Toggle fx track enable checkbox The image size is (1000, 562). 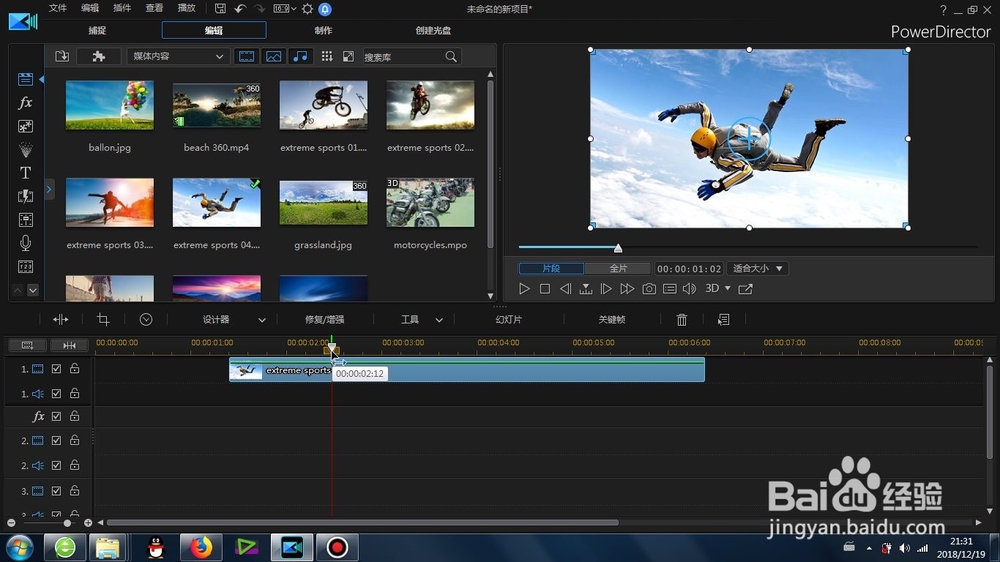point(56,417)
